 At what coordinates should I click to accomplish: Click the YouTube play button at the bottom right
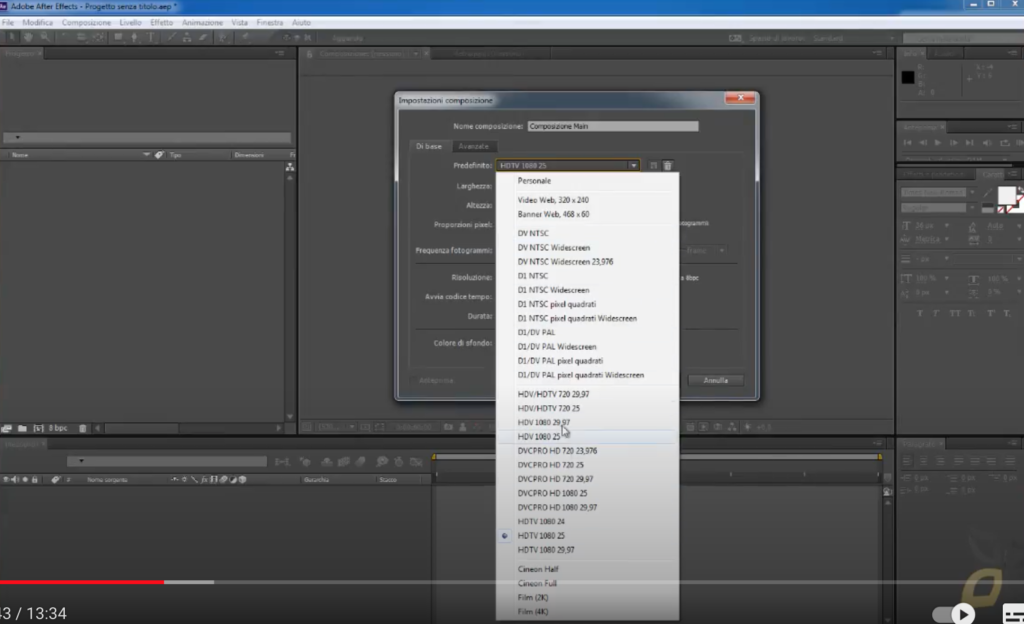(x=963, y=614)
